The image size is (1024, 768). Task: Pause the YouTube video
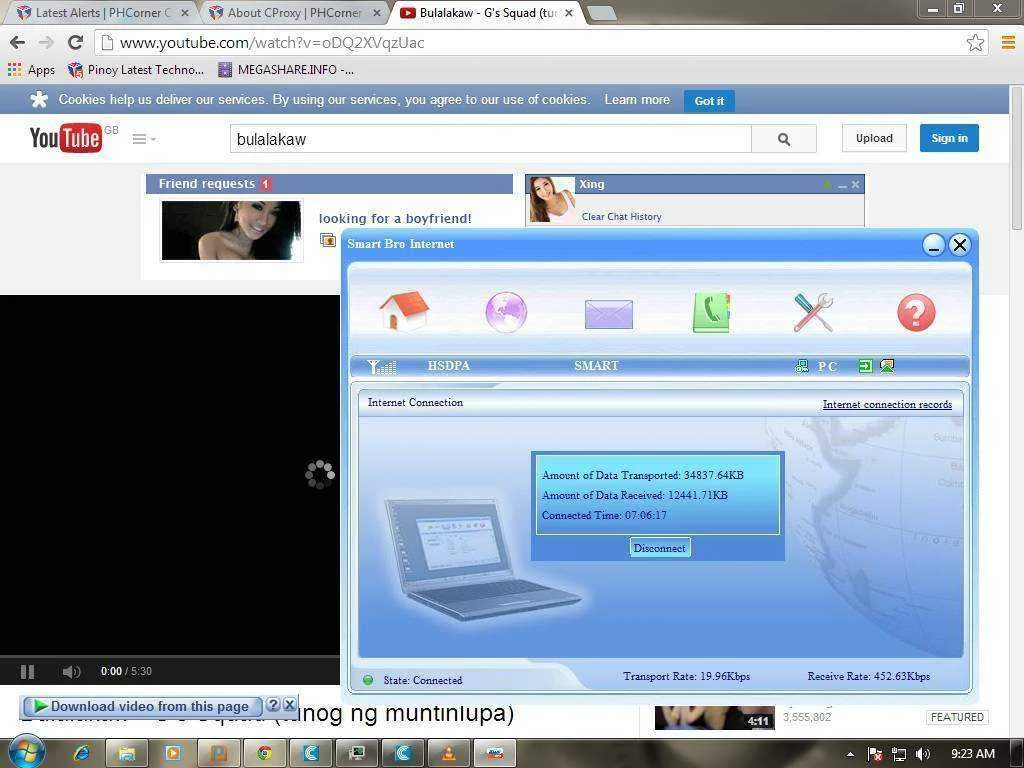pos(27,671)
